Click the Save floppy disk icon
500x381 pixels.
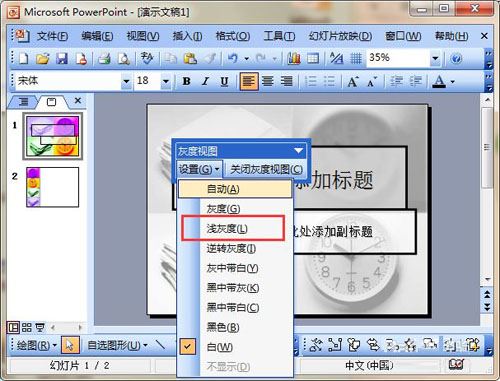tap(62, 58)
